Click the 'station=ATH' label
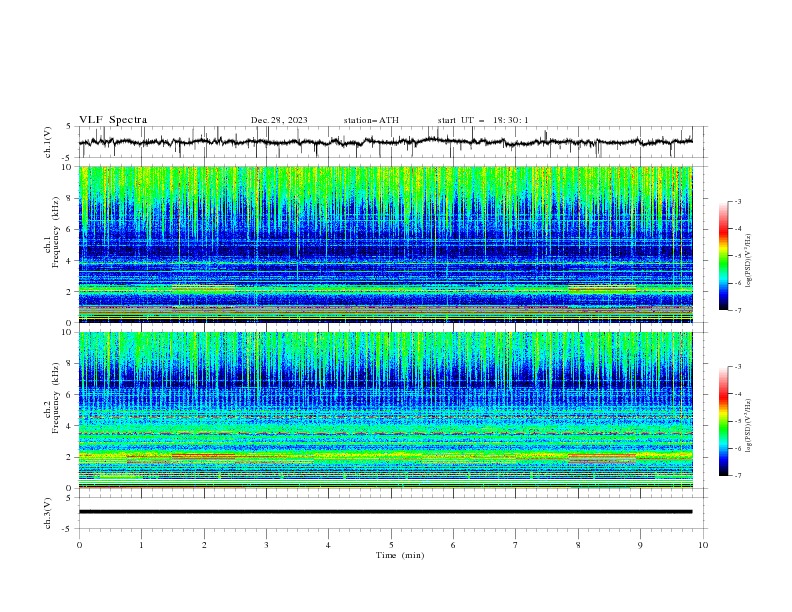Viewport: 792px width, 612px height. point(371,120)
